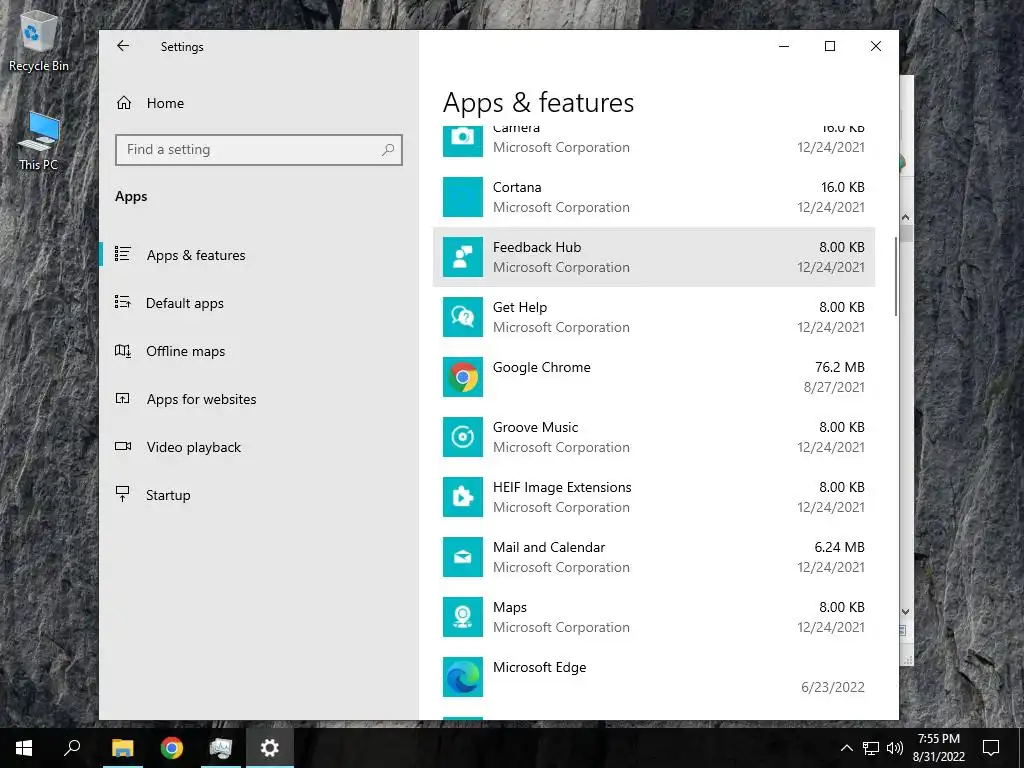Click the HEIF Image Extensions icon
1024x768 pixels.
[463, 498]
